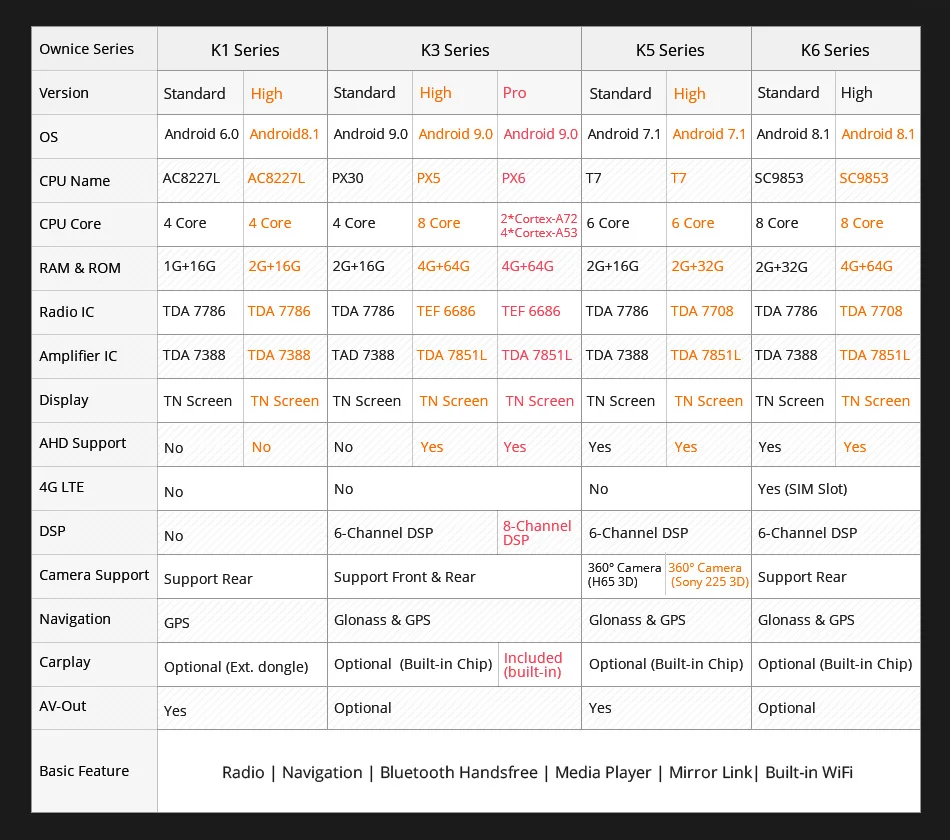Click the 2*Cortex-A72 4*Cortex-A53 cell

tap(539, 225)
